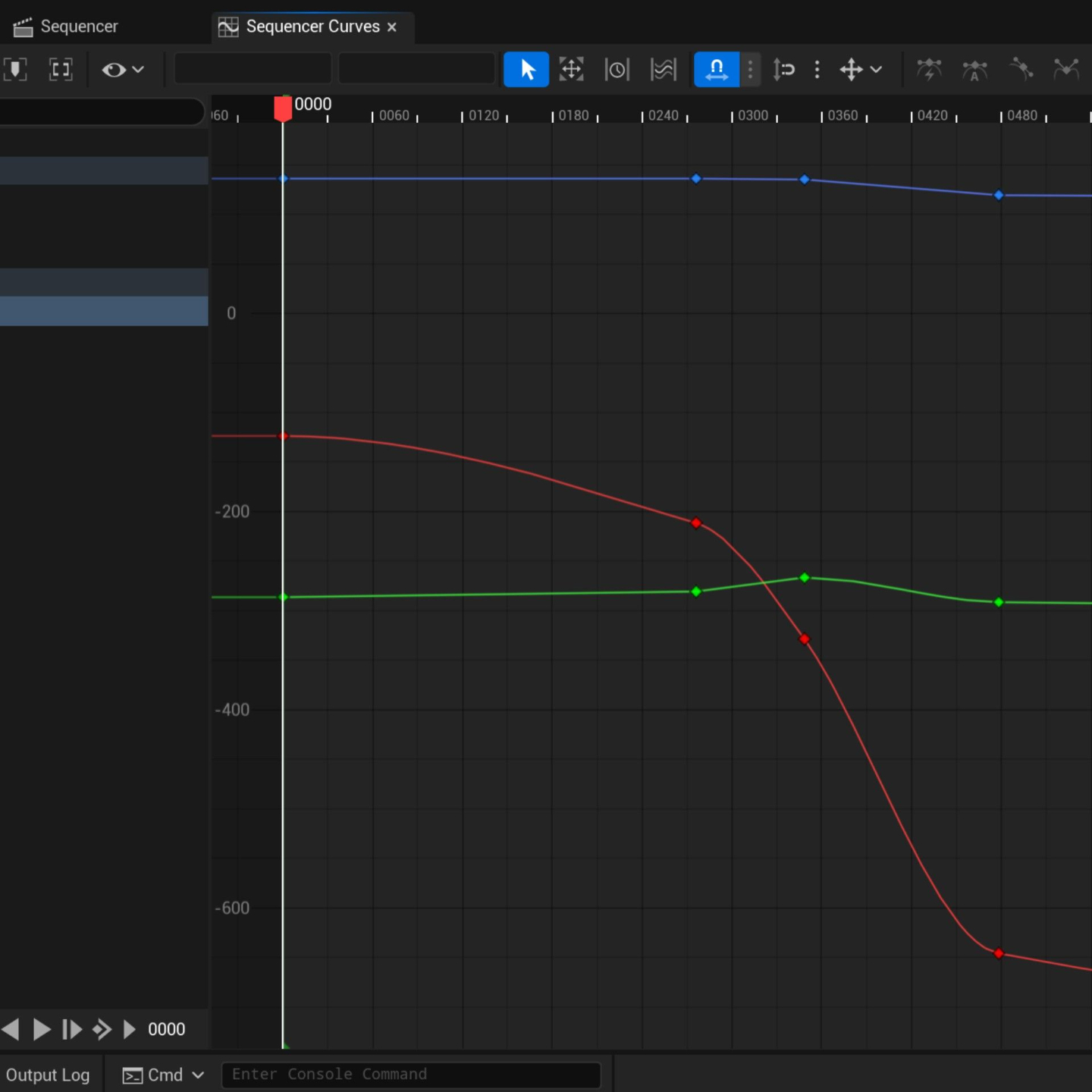Jump to next keyframe diamond-arrow button

click(102, 1029)
